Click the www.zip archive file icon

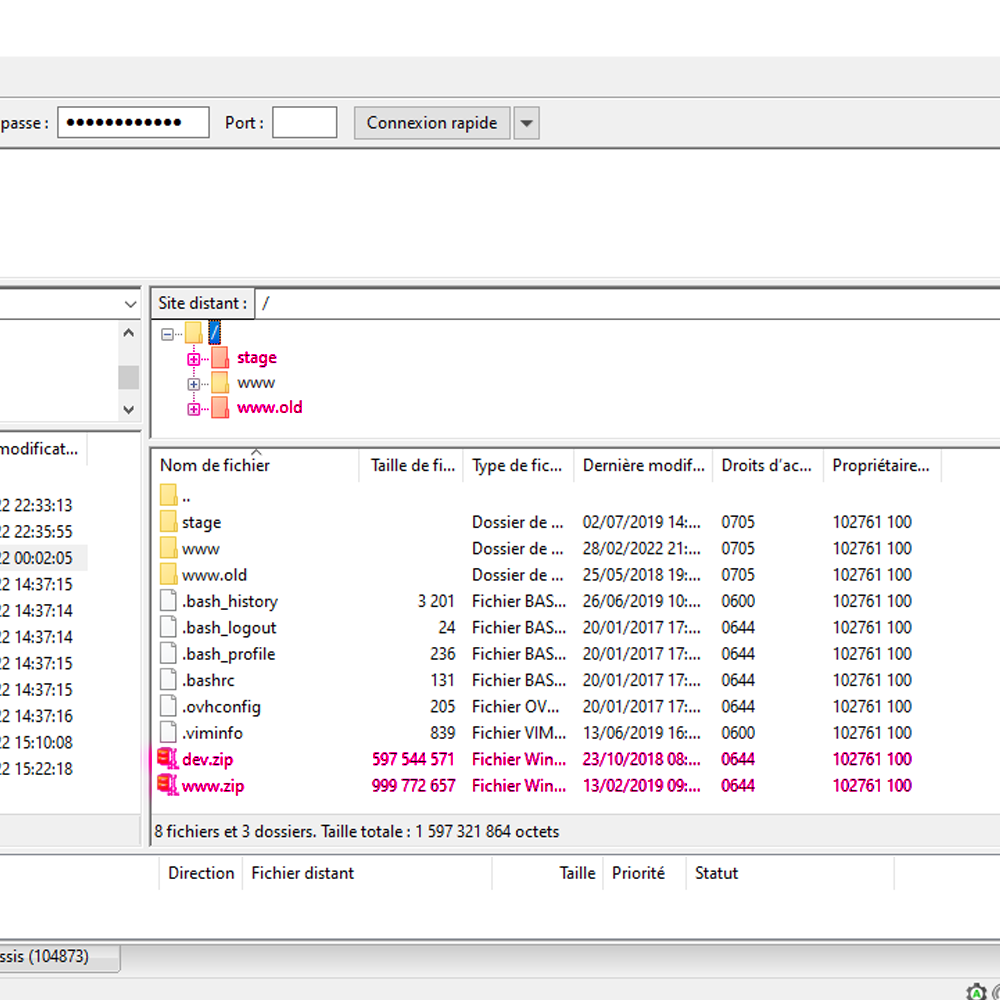point(168,784)
